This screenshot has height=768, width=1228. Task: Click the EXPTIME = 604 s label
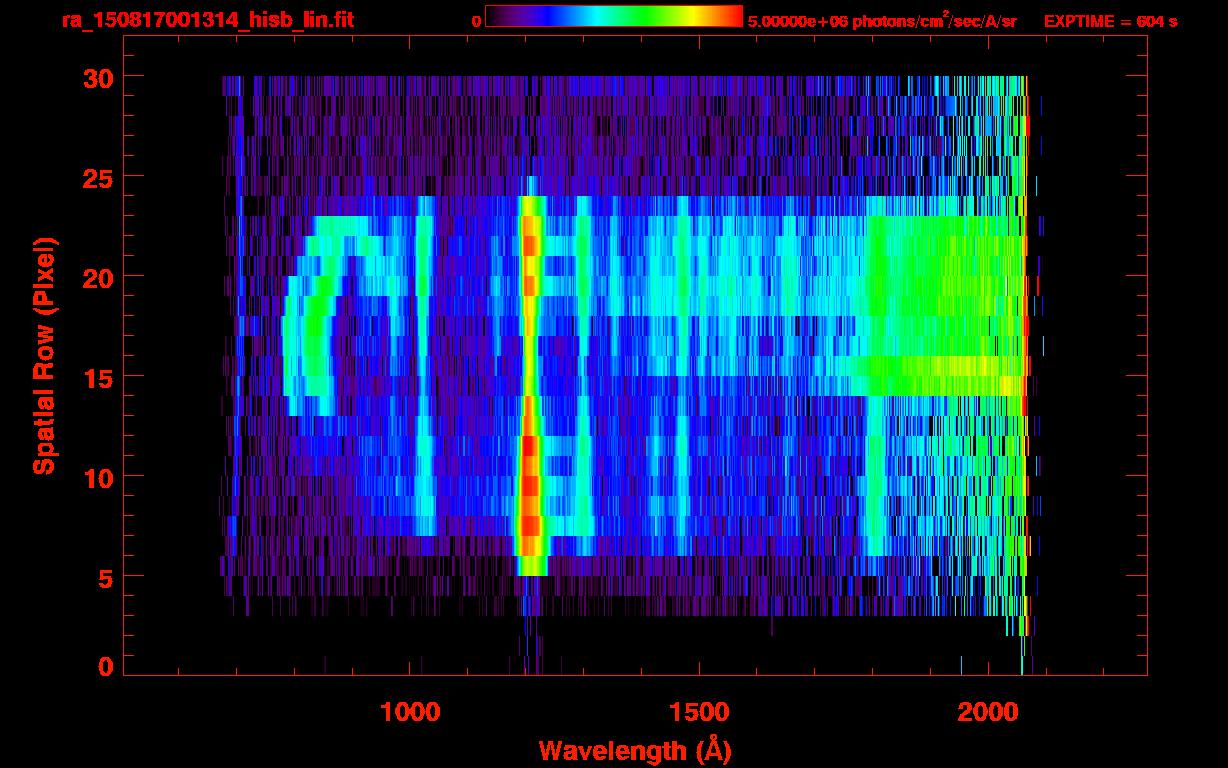pyautogui.click(x=1110, y=21)
